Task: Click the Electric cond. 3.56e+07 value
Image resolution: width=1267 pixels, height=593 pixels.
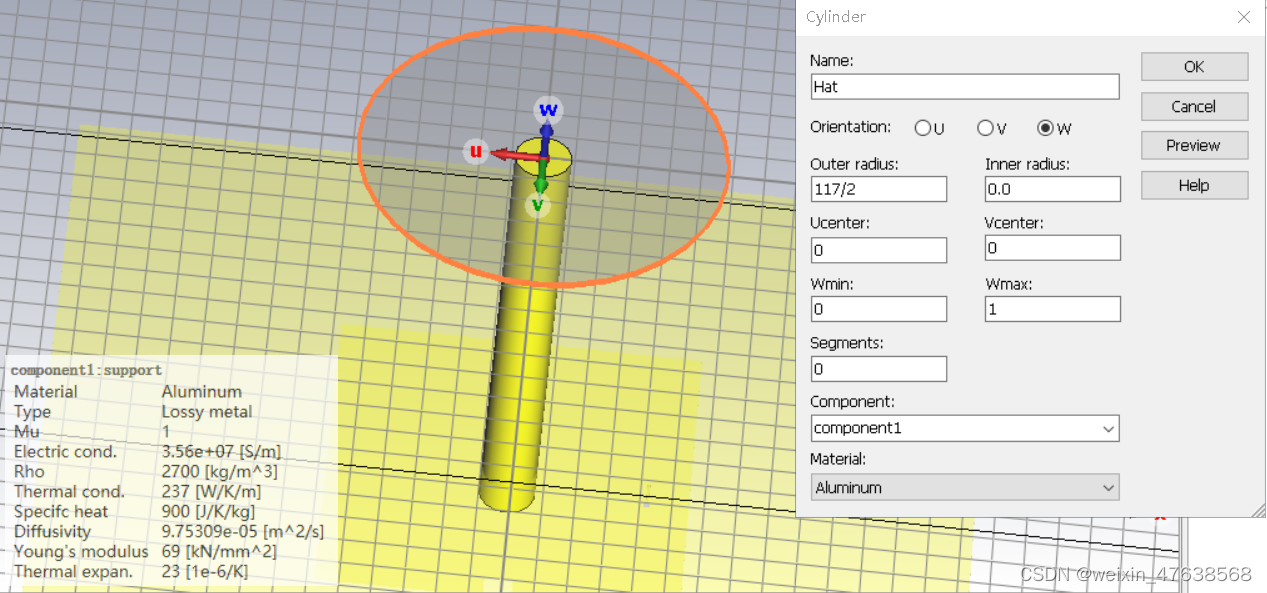Action: click(x=221, y=452)
